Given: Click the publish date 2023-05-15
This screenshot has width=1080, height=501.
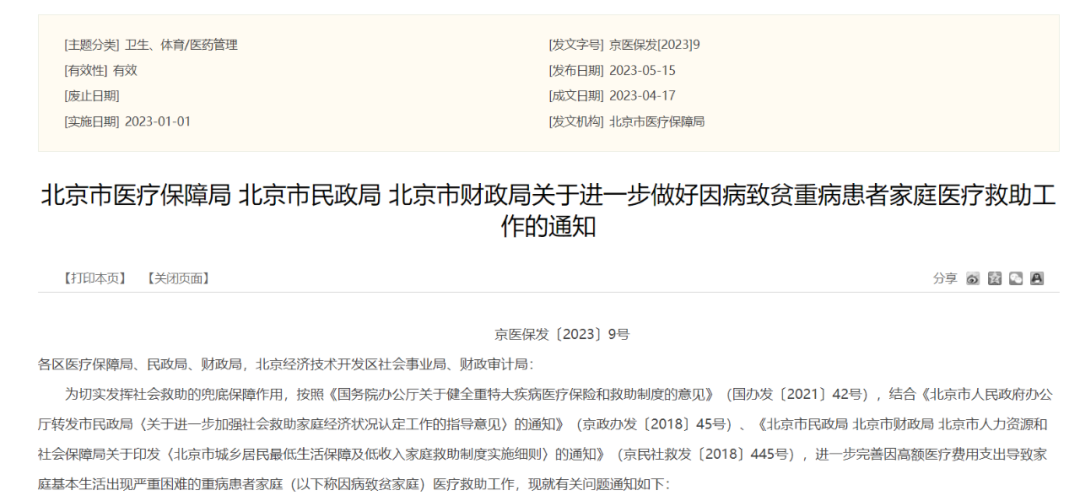Looking at the screenshot, I should click(643, 70).
